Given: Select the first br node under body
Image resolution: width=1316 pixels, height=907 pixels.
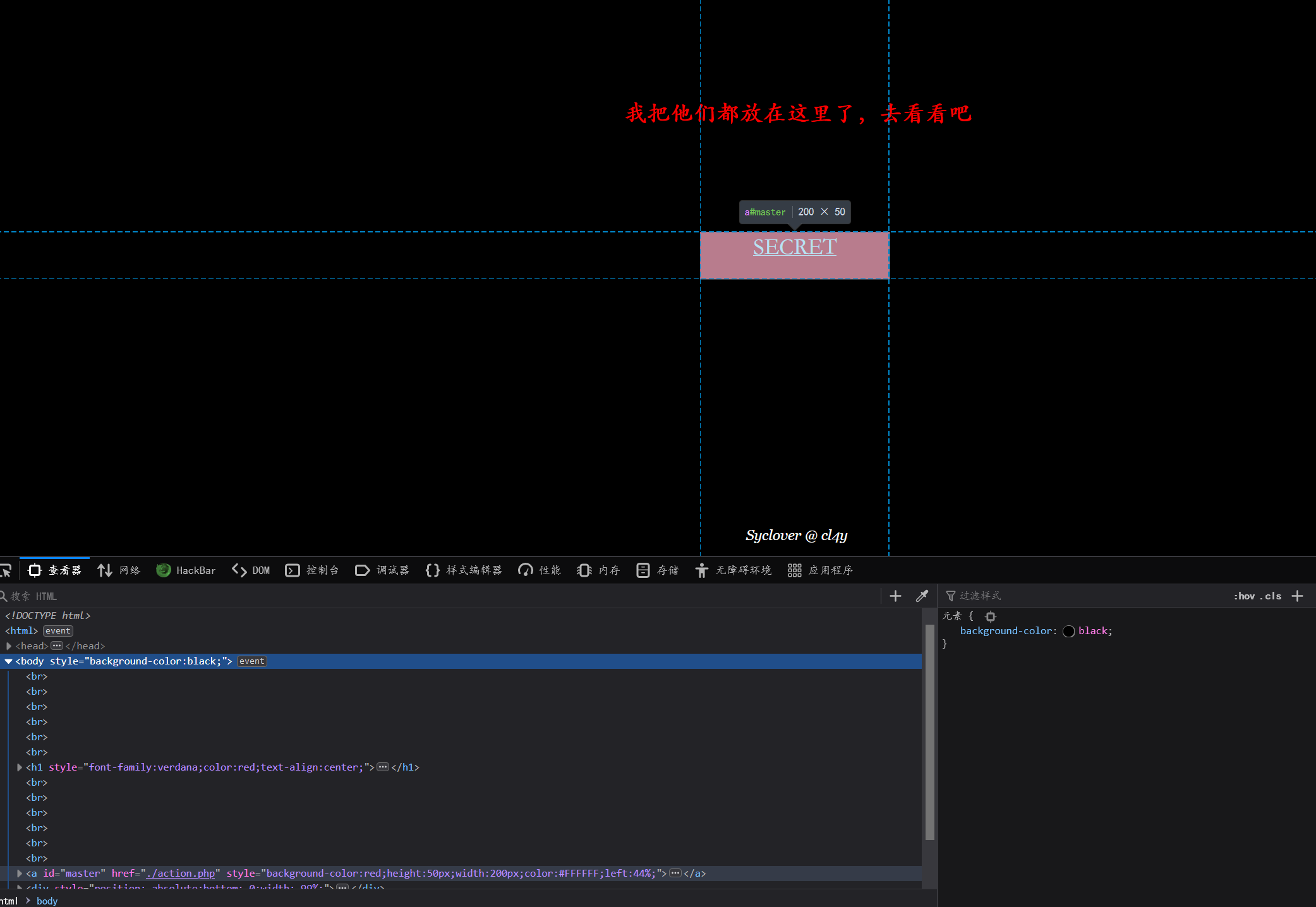Looking at the screenshot, I should [x=37, y=676].
